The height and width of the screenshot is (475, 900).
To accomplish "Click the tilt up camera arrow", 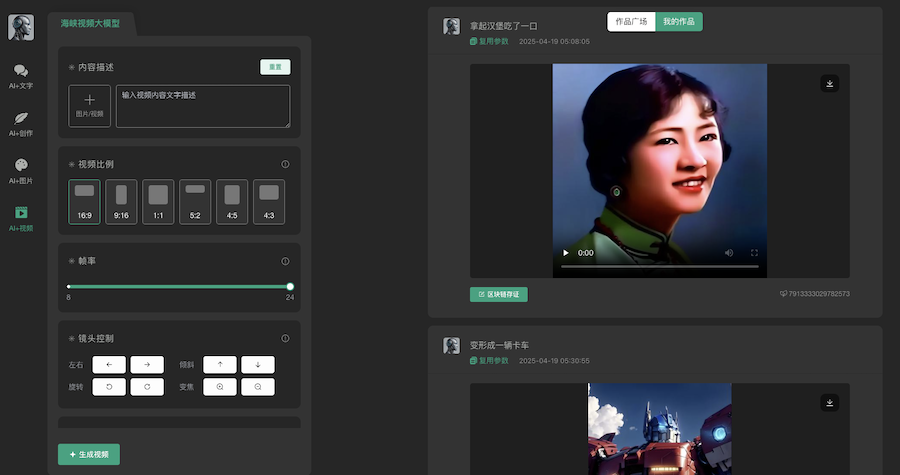I will pyautogui.click(x=220, y=365).
